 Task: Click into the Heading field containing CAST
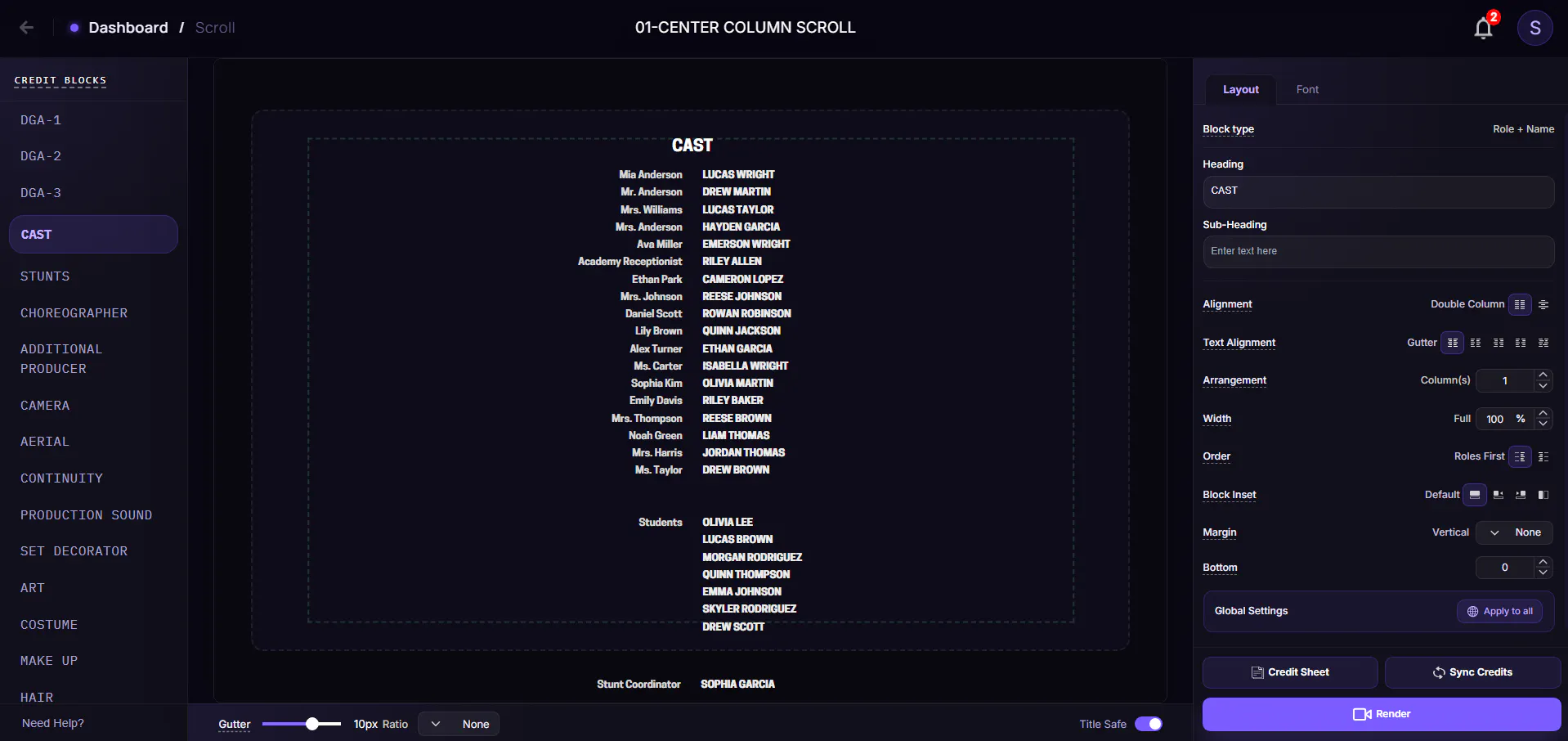coord(1378,191)
